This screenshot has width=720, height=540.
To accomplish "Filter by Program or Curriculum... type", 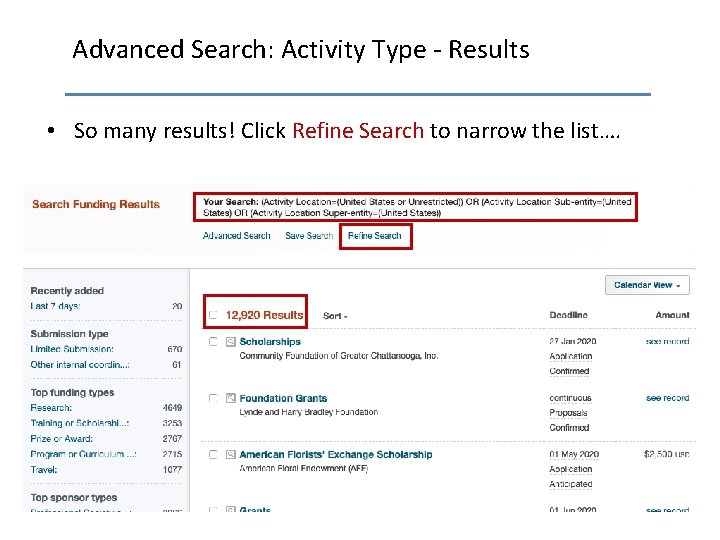I will [83, 454].
